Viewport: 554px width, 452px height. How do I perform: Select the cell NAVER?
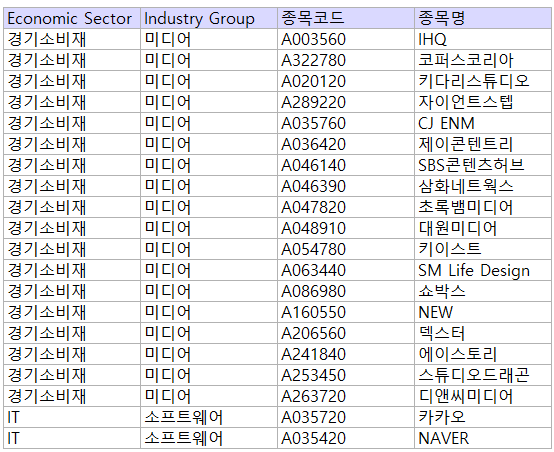[483, 439]
